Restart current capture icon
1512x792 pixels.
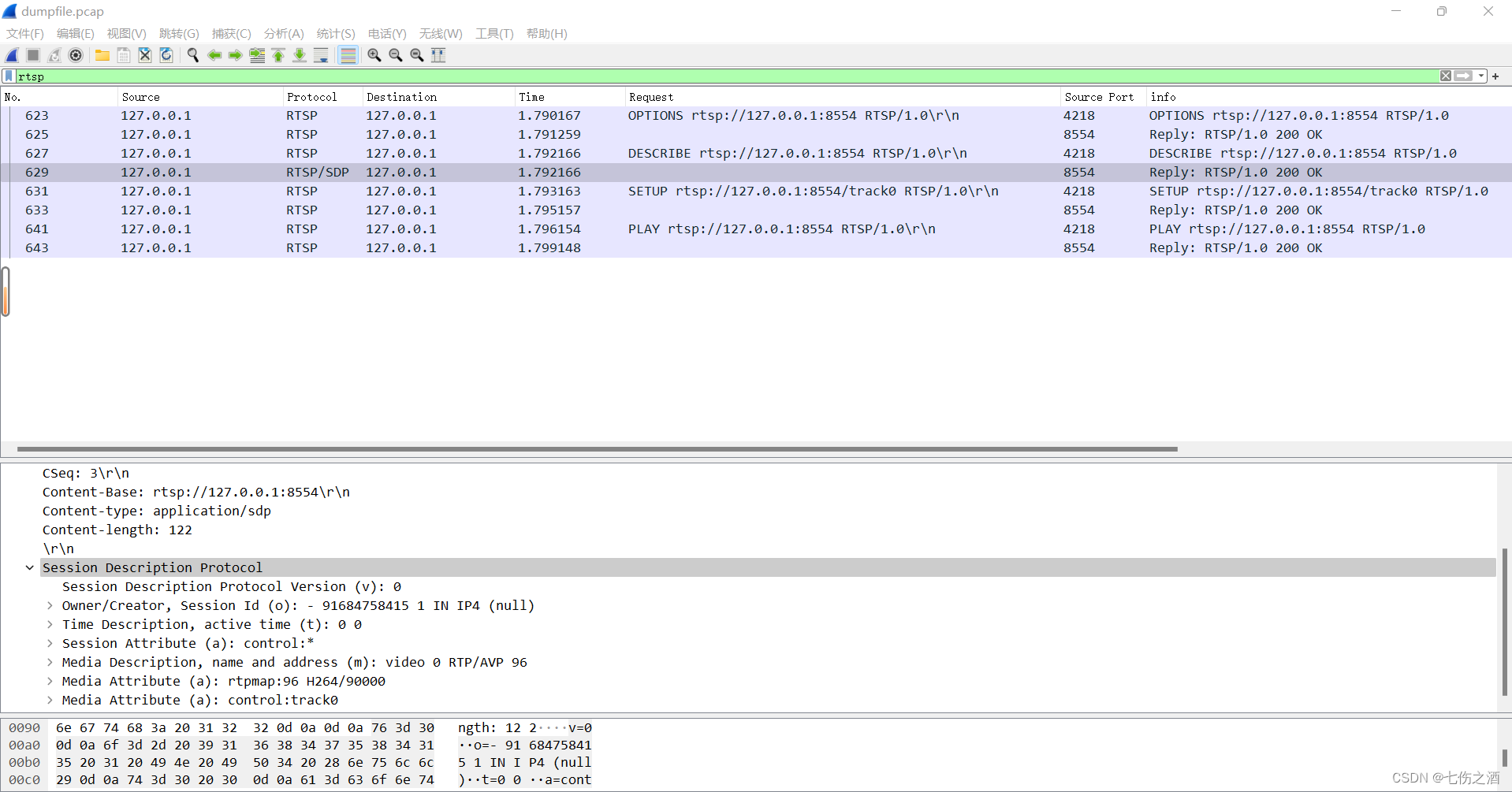[54, 55]
